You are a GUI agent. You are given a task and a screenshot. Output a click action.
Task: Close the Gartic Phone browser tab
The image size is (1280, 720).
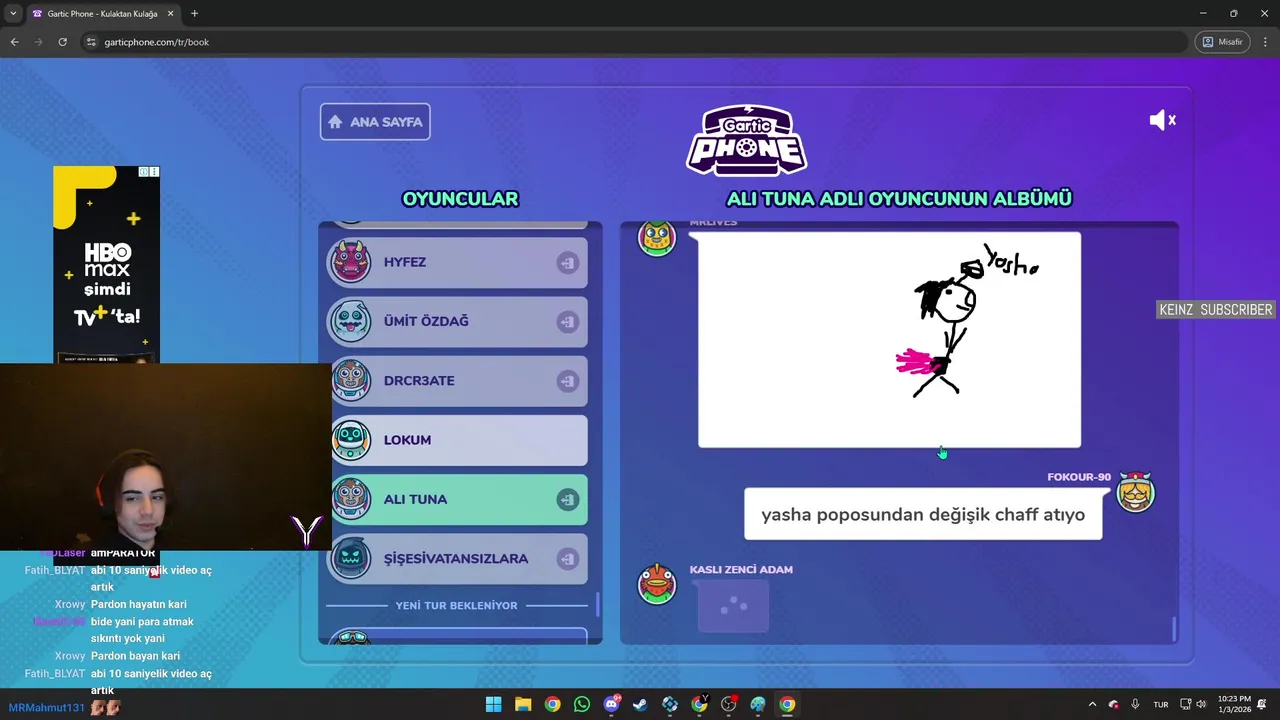(x=170, y=14)
